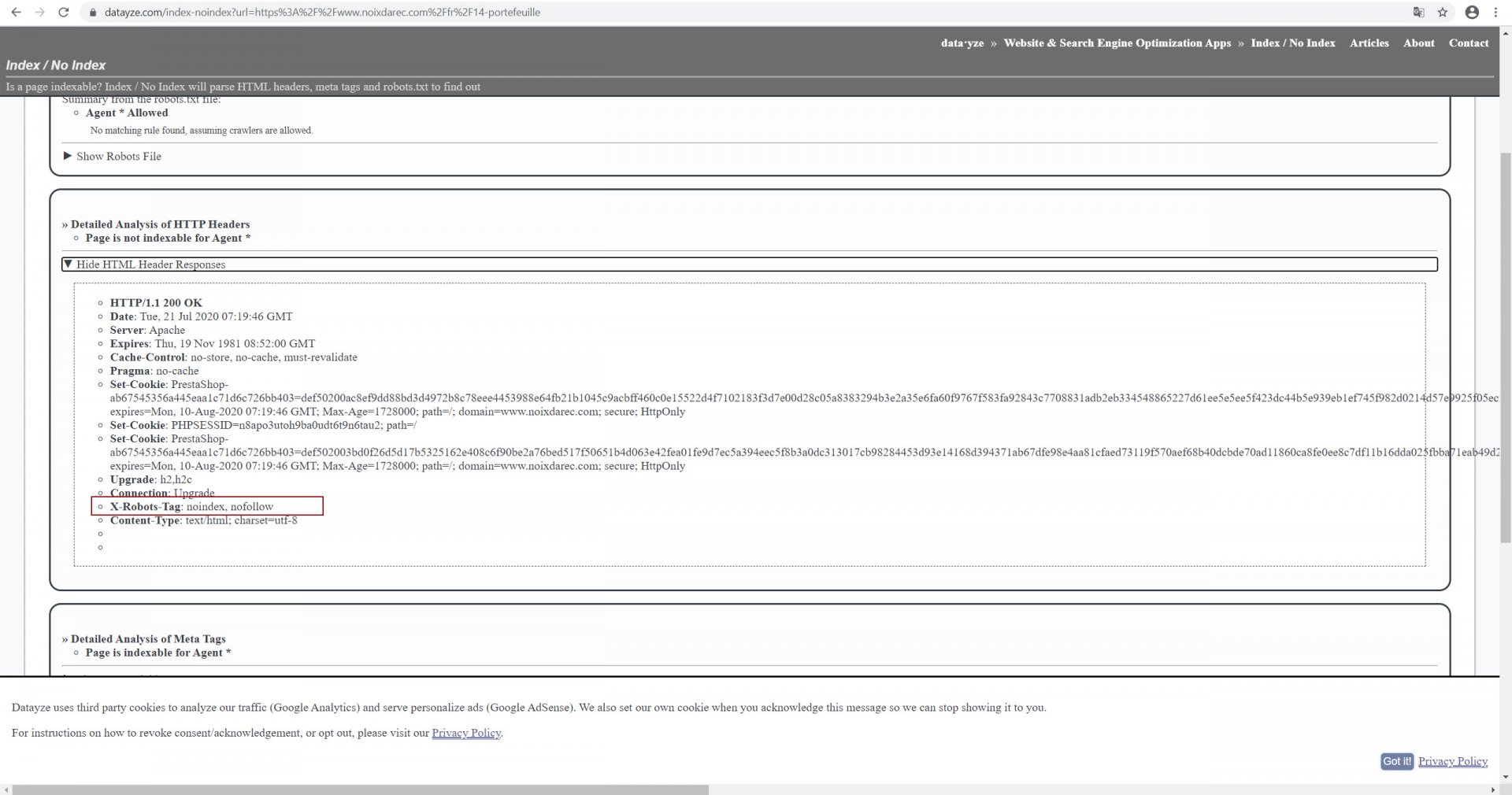This screenshot has width=1512, height=795.
Task: Click Cache-Control no-store header line
Action: click(233, 357)
